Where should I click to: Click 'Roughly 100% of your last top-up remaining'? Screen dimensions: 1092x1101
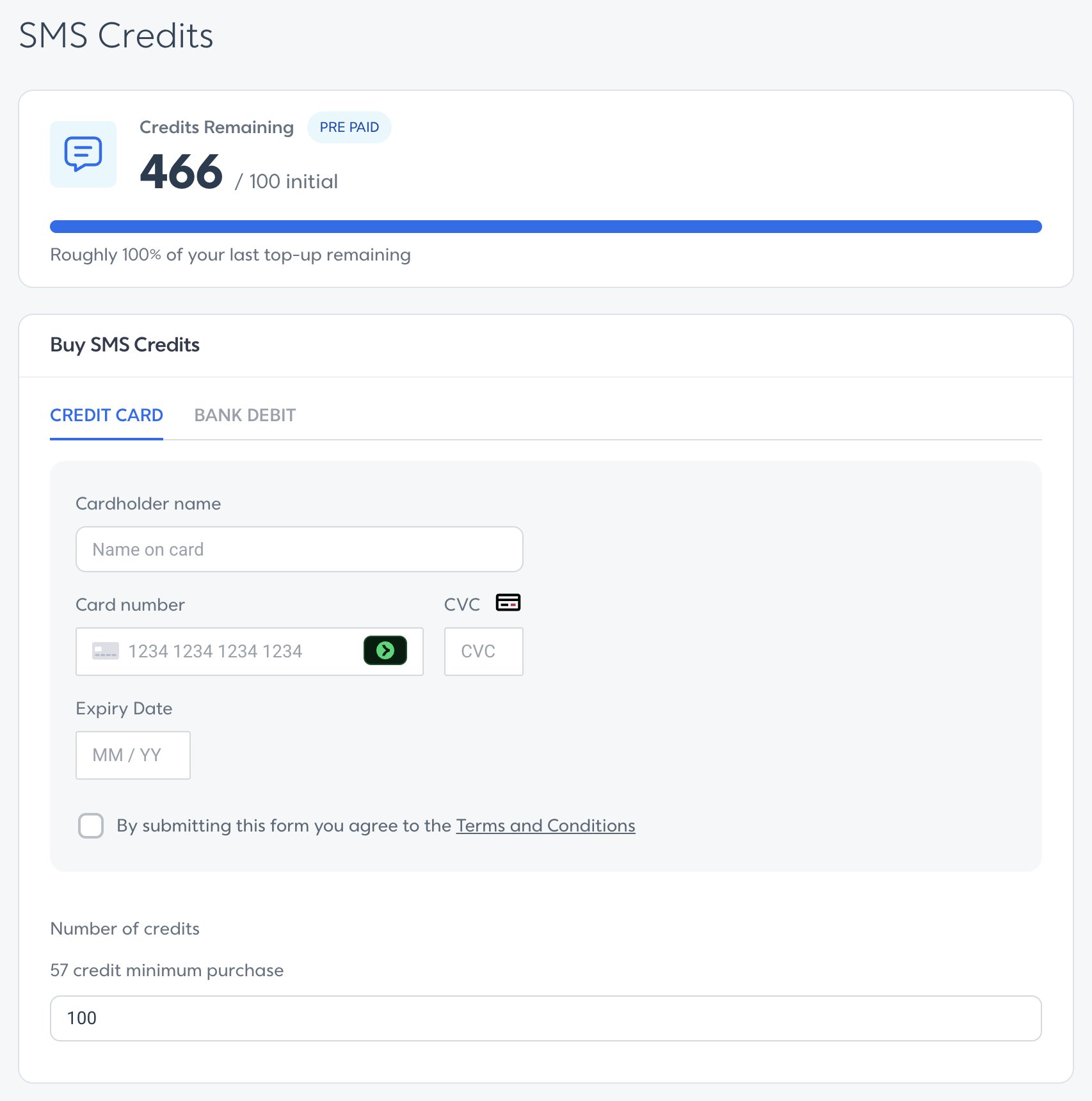point(230,255)
